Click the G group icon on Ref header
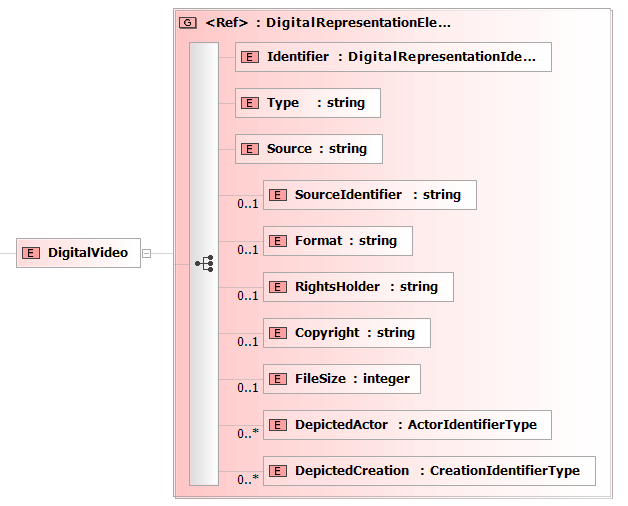Viewport: 628px width, 506px height. tap(187, 22)
